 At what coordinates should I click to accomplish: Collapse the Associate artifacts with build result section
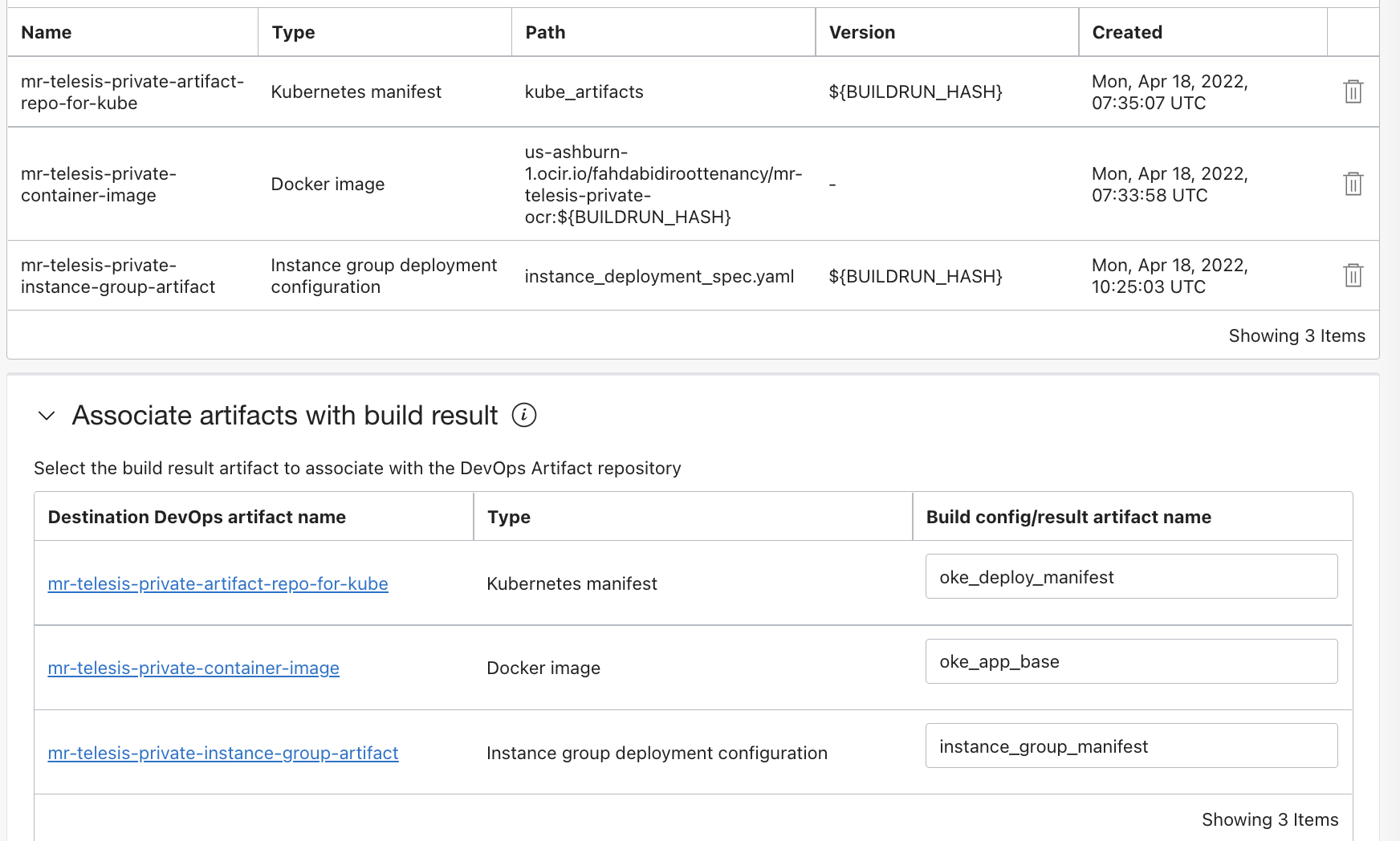pyautogui.click(x=47, y=416)
